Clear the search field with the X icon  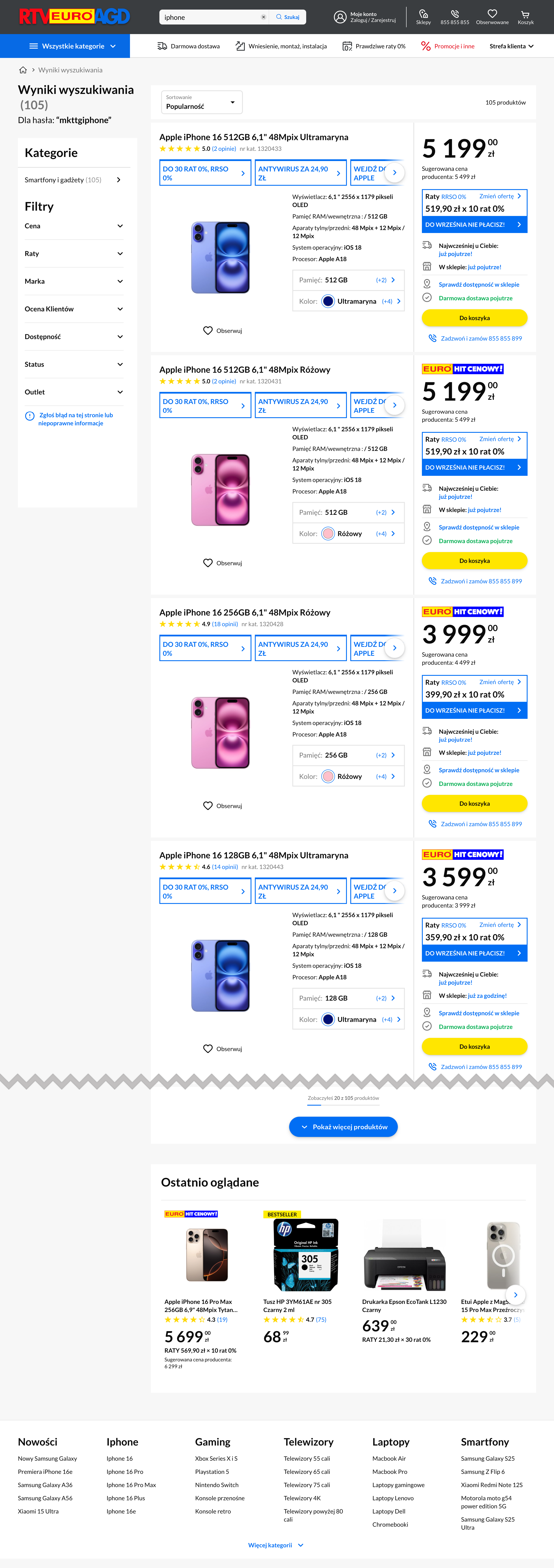[264, 17]
